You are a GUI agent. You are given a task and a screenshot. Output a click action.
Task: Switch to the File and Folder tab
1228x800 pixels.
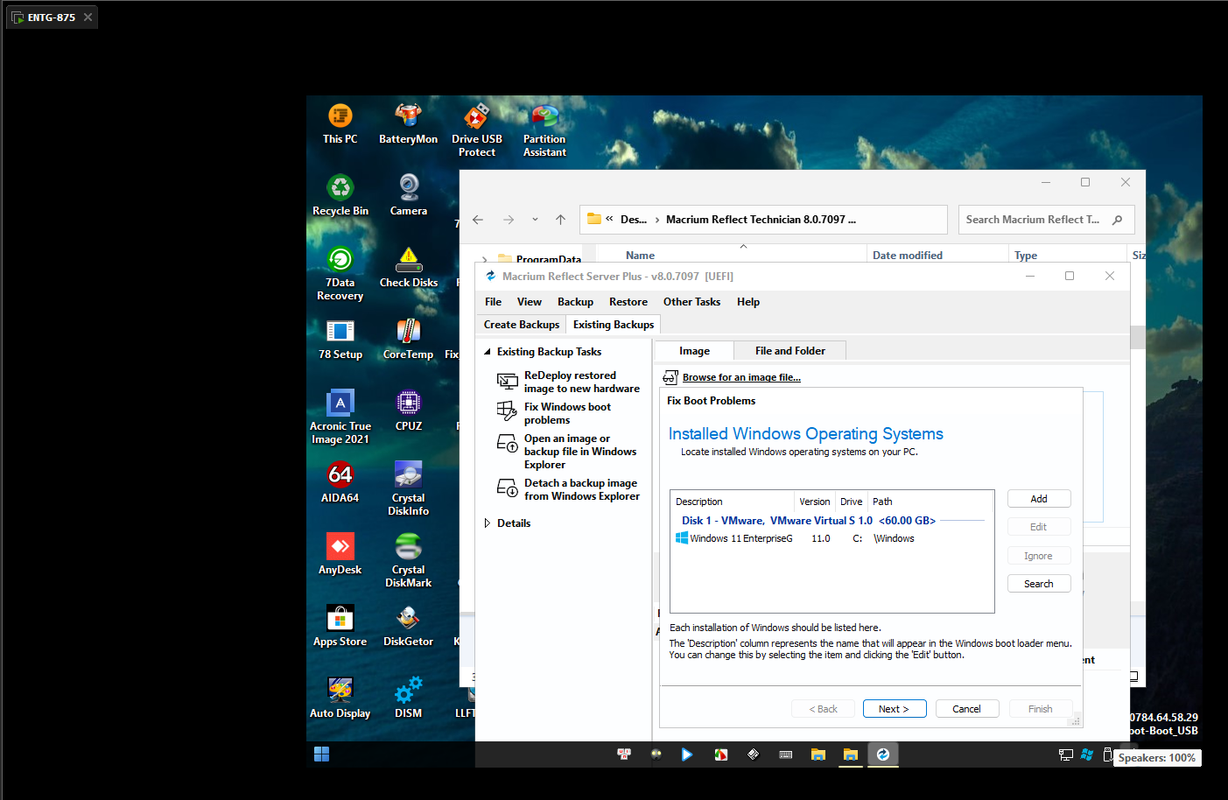coord(790,351)
